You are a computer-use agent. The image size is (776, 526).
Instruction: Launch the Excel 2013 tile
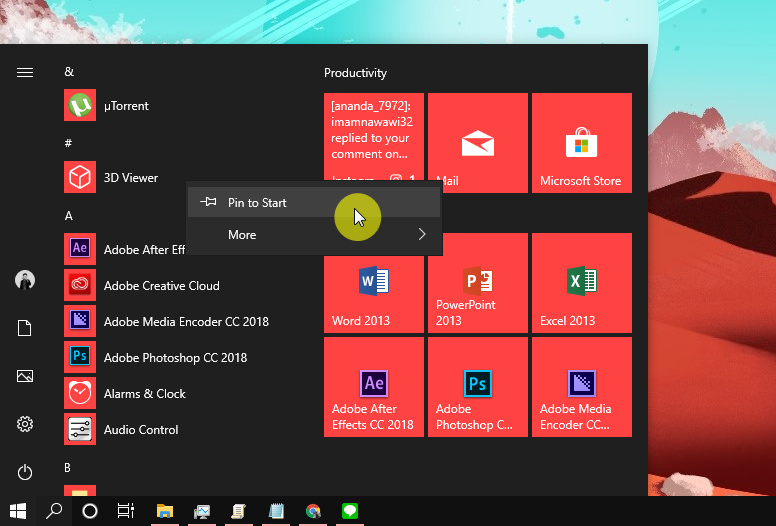582,283
